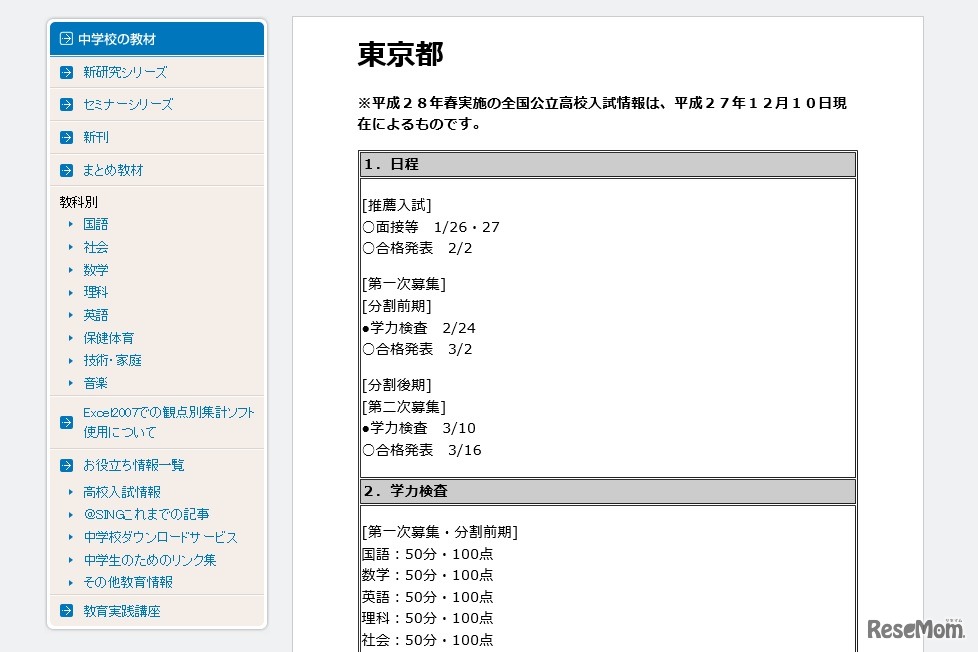978x652 pixels.
Task: Visit 中学生のためのリンク集
Action: click(x=149, y=560)
